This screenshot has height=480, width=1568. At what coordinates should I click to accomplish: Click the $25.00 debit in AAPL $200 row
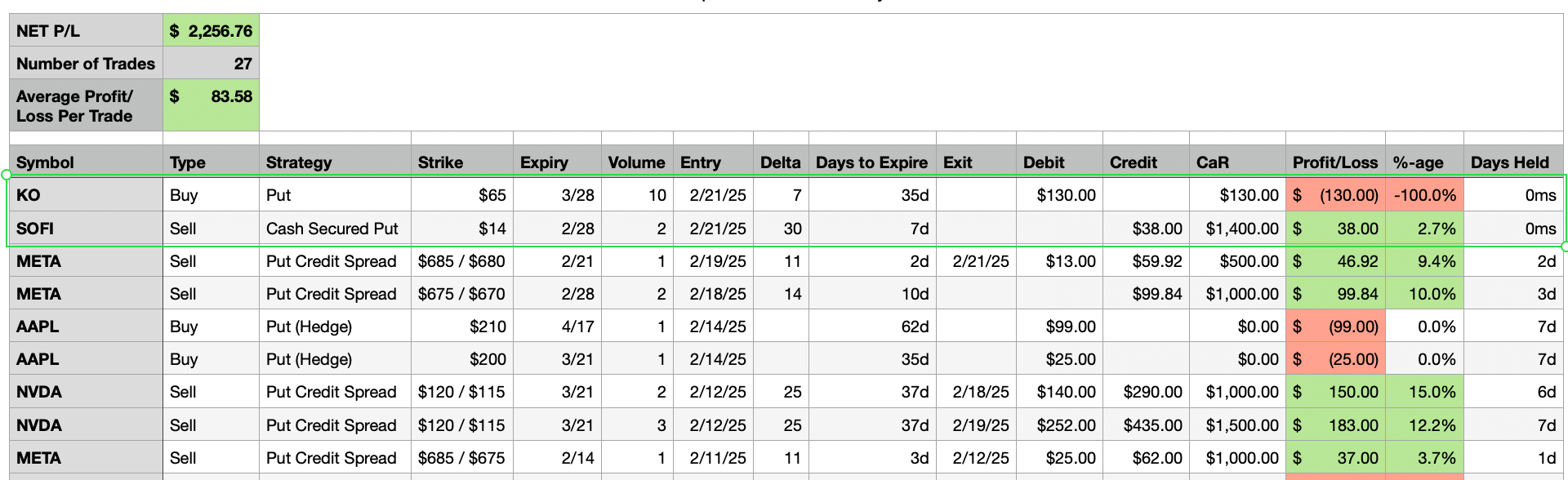pos(1059,359)
